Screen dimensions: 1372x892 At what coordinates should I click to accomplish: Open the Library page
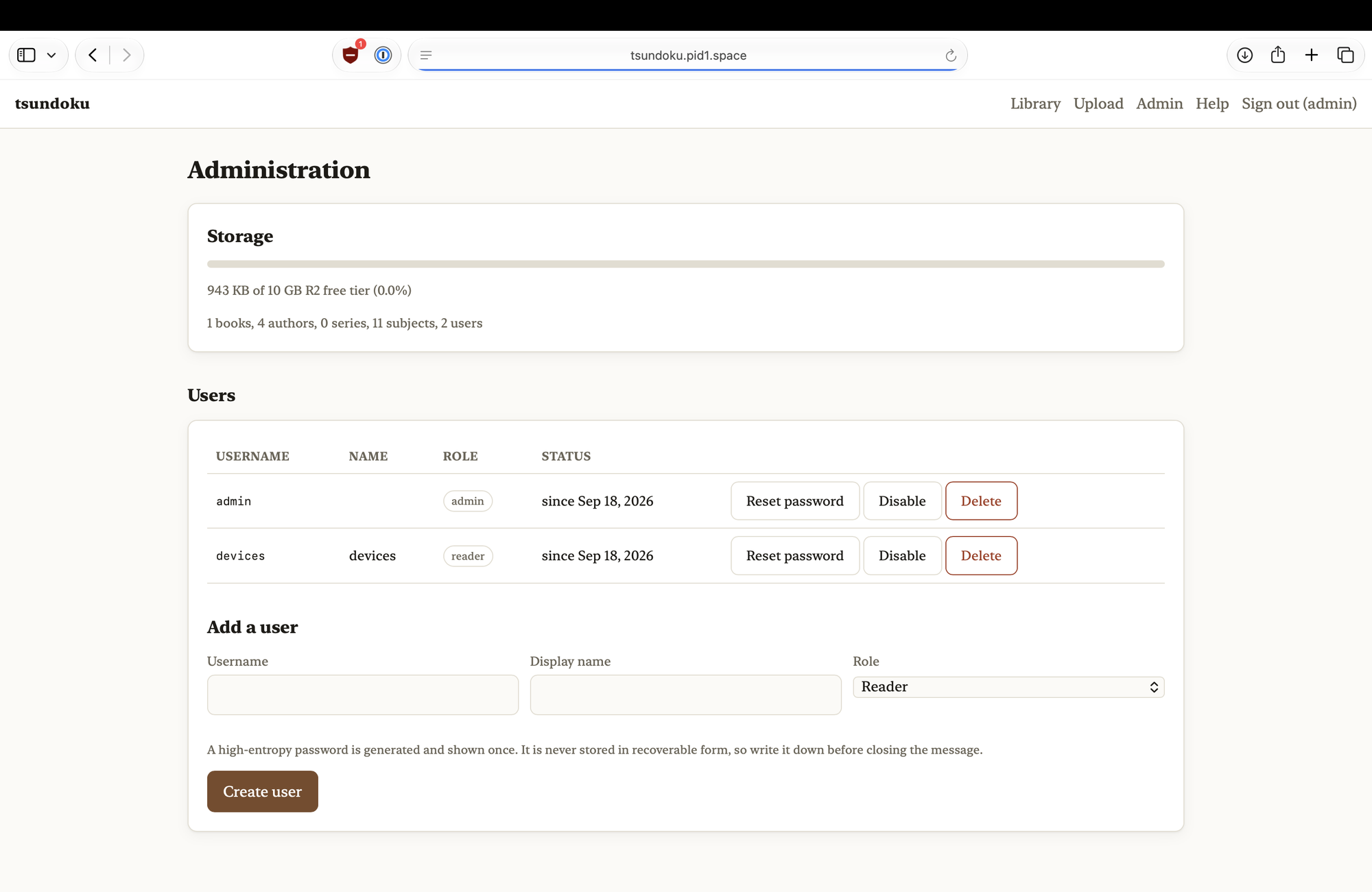tap(1035, 104)
